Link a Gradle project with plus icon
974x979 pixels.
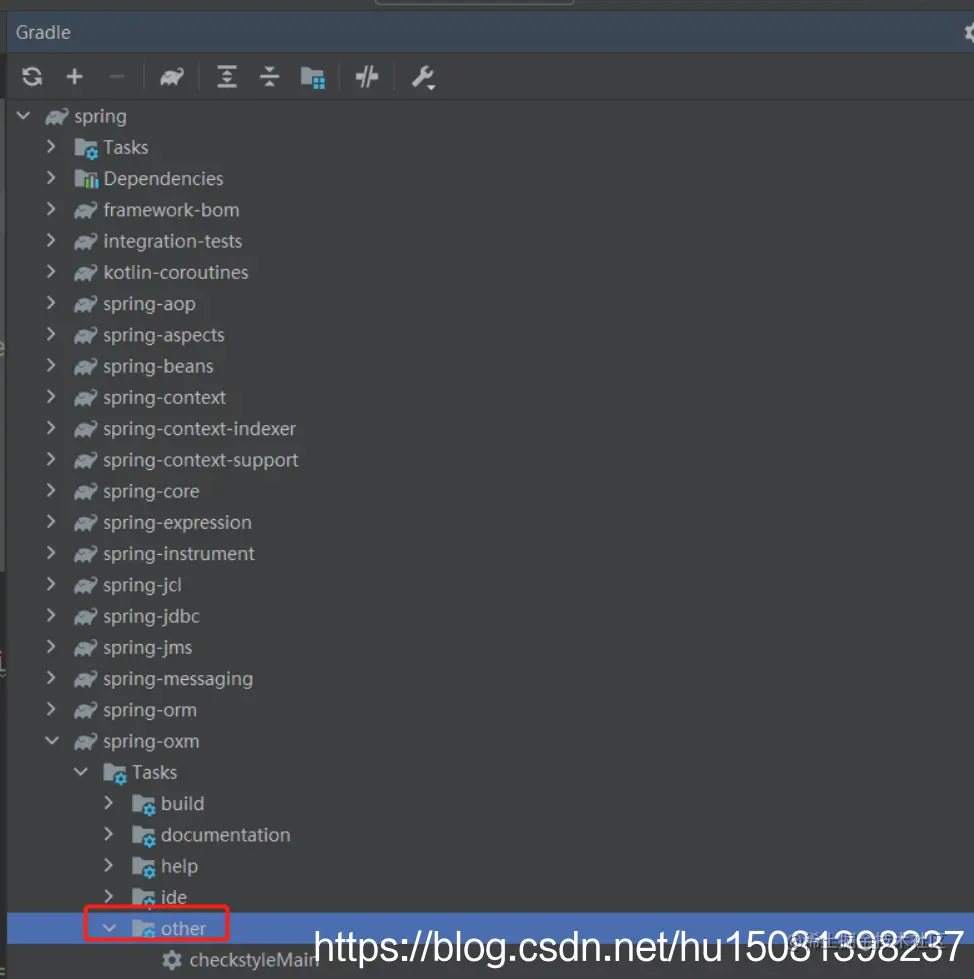(x=74, y=77)
